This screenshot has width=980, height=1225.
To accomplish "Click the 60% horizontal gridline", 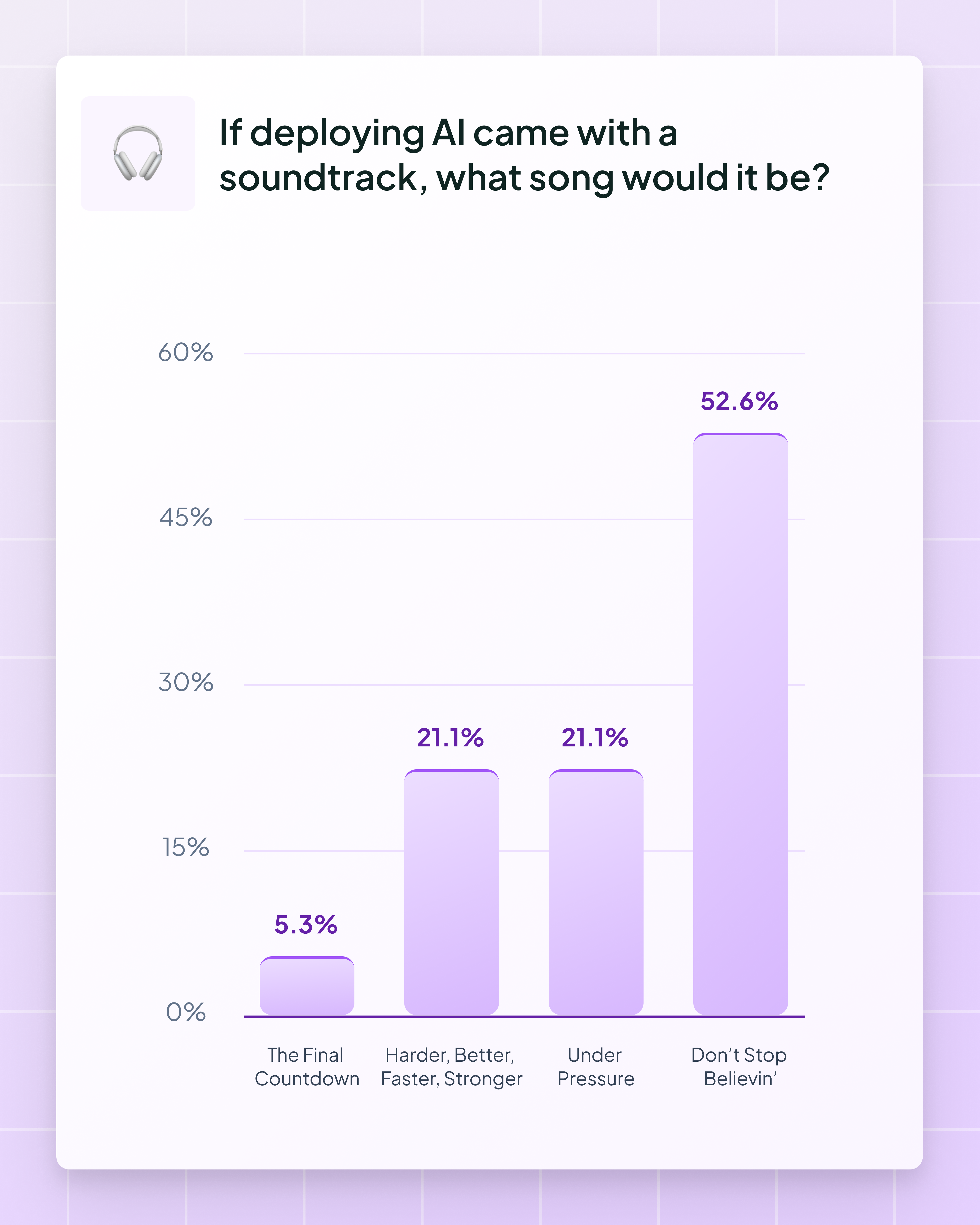I will click(454, 353).
